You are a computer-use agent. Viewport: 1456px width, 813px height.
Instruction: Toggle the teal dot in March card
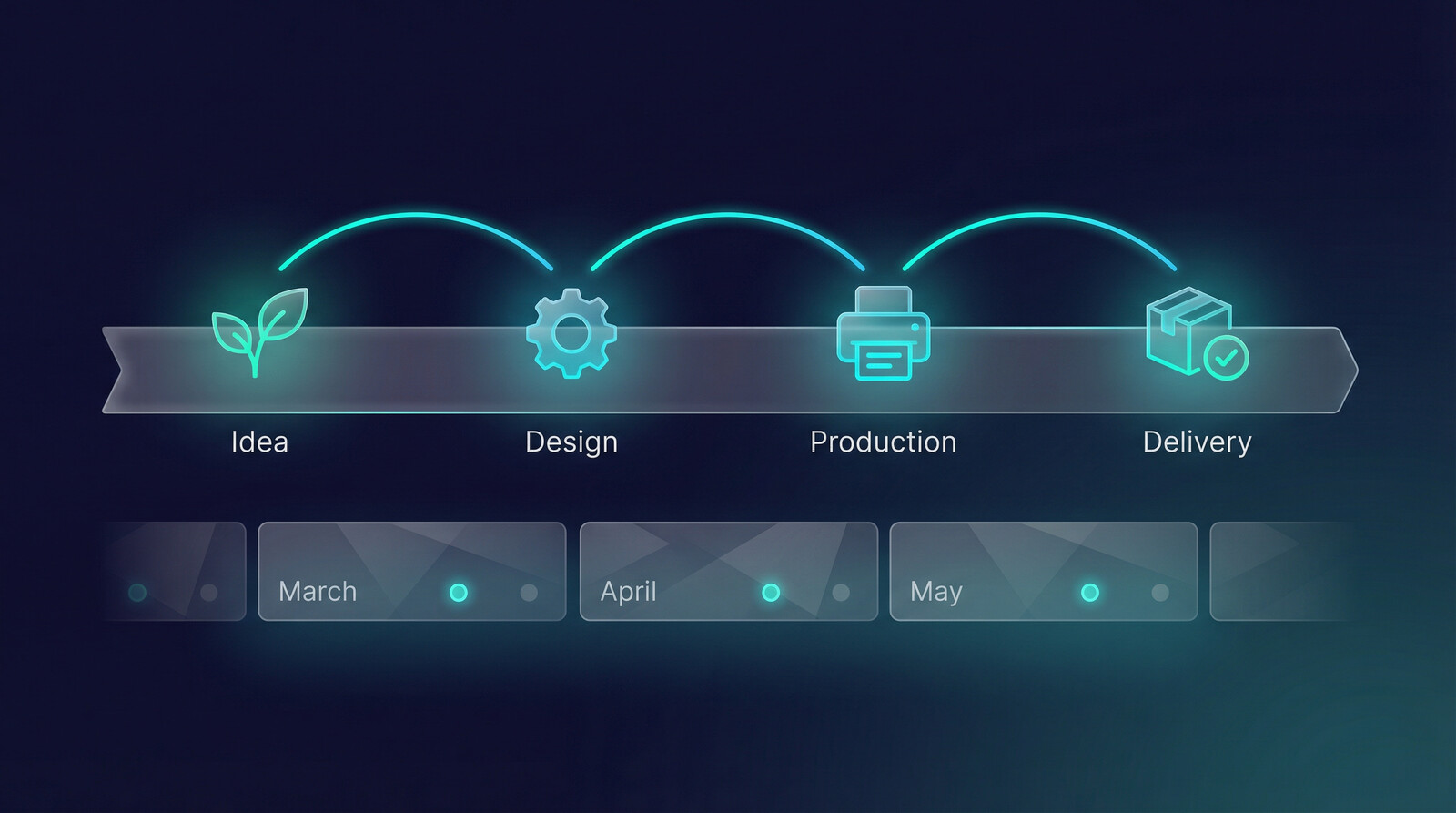tap(459, 593)
